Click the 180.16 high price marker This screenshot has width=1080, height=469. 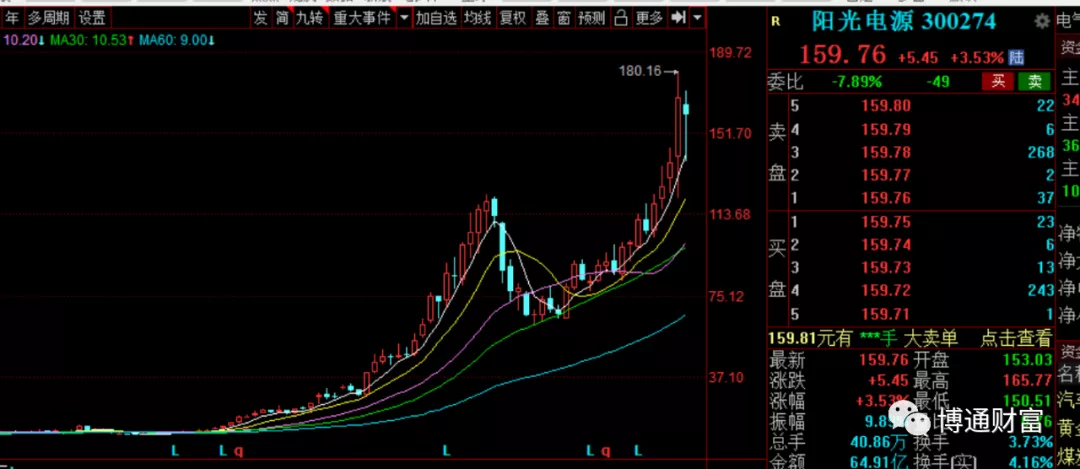pyautogui.click(x=639, y=71)
